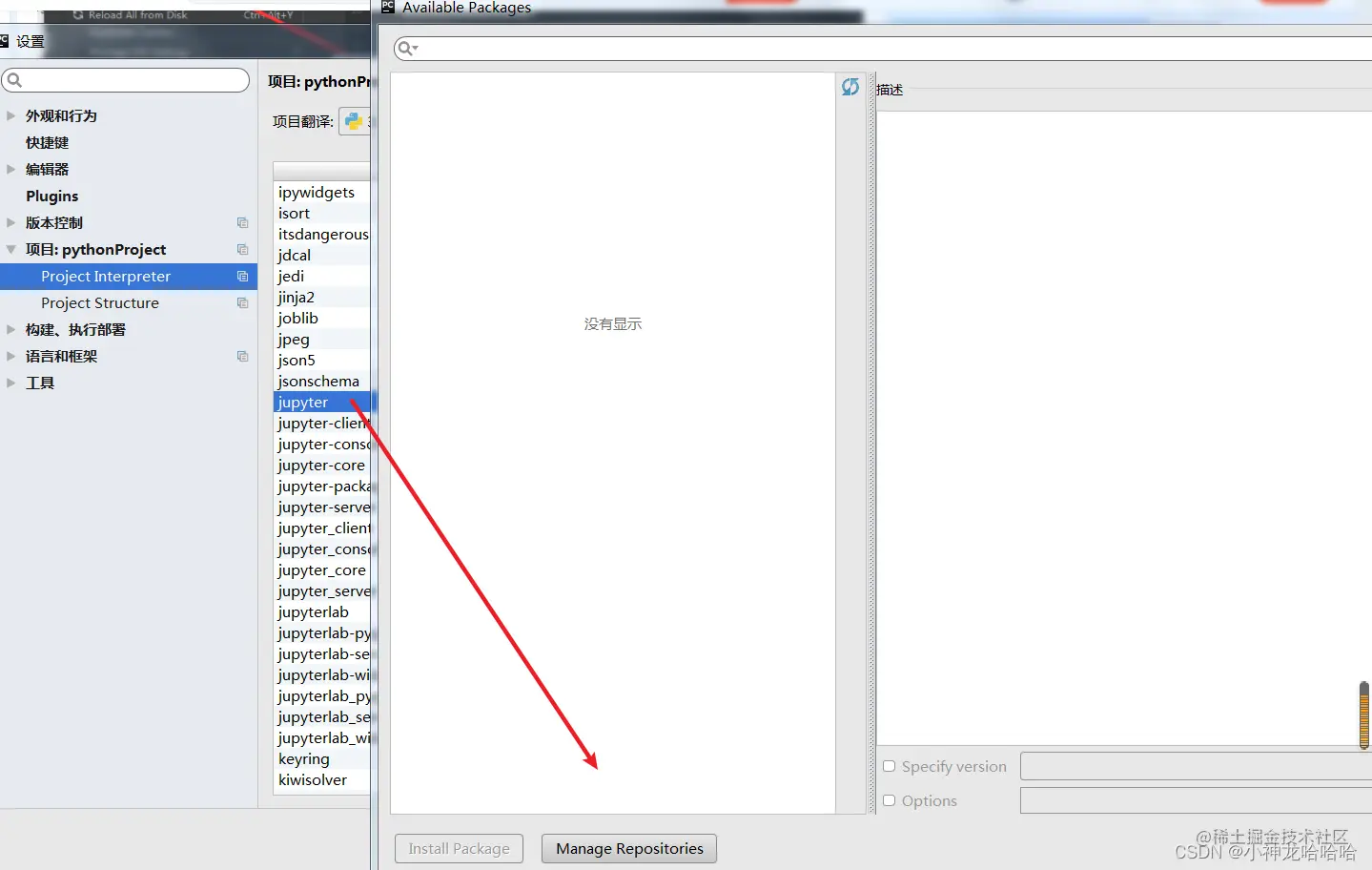This screenshot has height=870, width=1372.
Task: Select the kiwisolver package row
Action: [x=321, y=779]
